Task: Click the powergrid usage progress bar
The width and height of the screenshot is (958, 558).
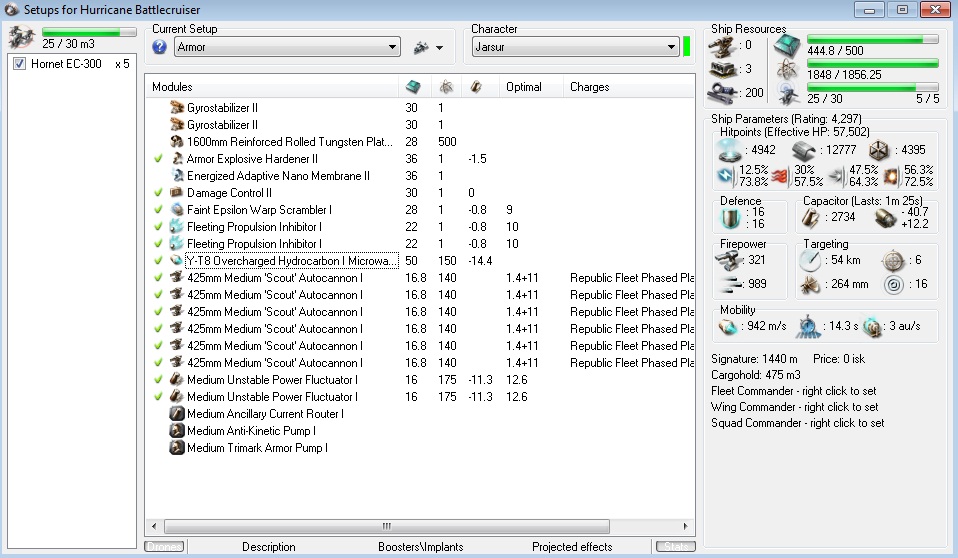Action: click(x=872, y=63)
